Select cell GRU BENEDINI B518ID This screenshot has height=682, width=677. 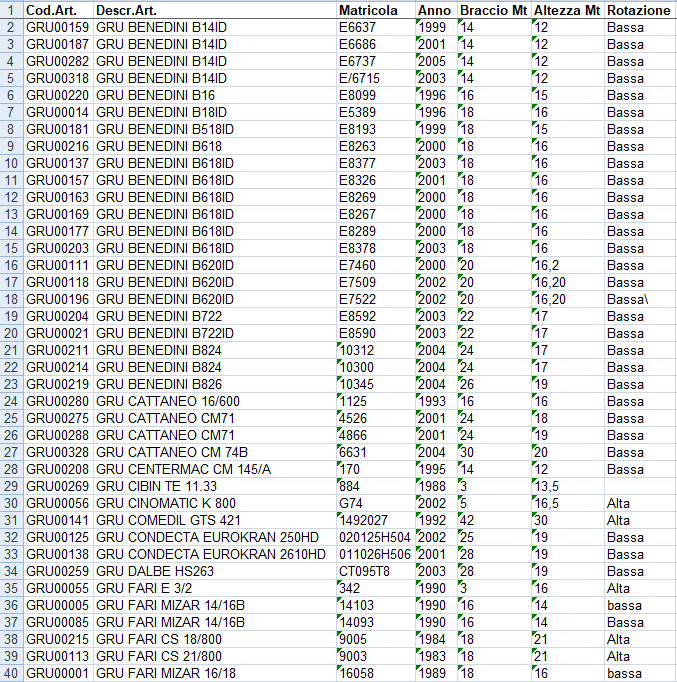215,129
